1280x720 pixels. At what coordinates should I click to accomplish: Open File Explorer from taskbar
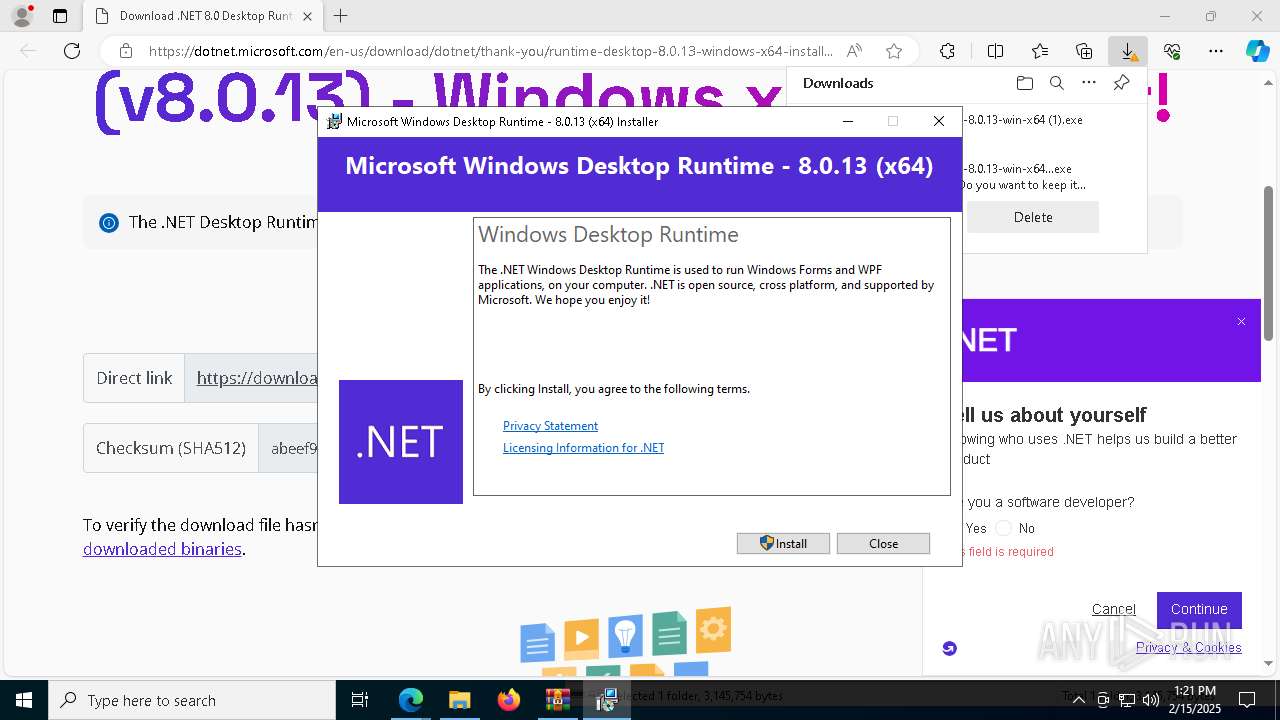click(459, 700)
